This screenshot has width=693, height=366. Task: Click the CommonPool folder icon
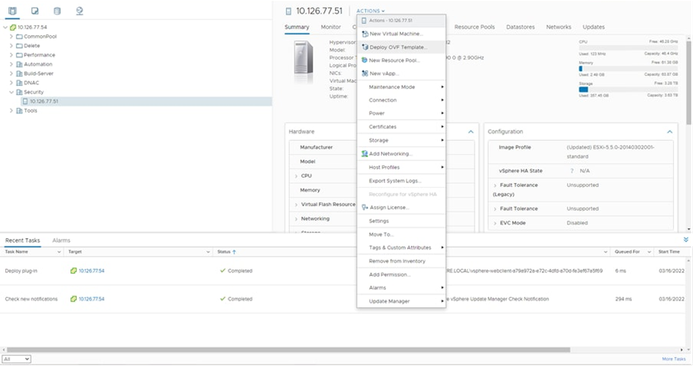coord(19,37)
